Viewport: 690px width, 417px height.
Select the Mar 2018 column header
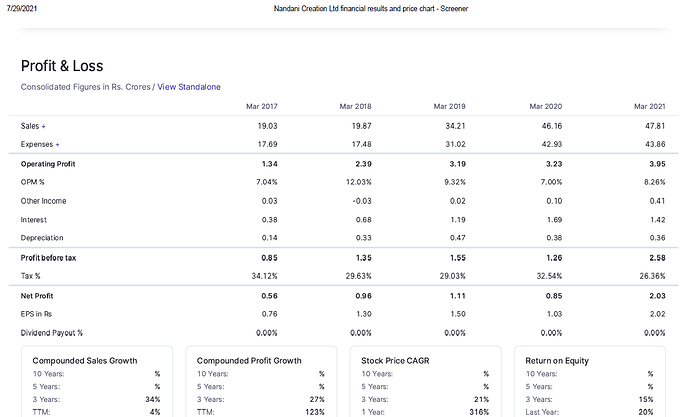356,106
